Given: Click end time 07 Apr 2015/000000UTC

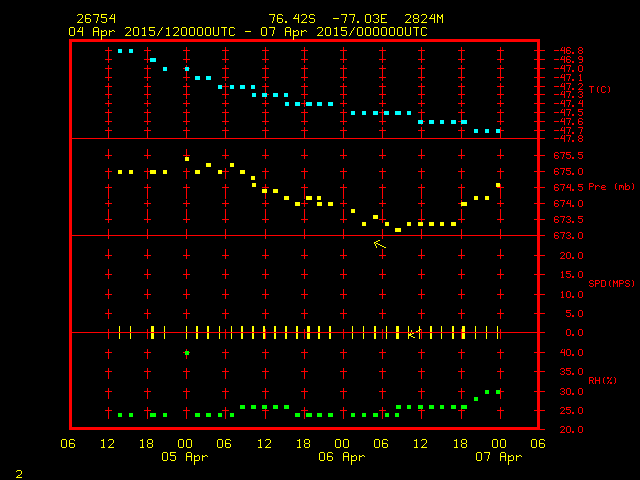Looking at the screenshot, I should (x=344, y=32).
